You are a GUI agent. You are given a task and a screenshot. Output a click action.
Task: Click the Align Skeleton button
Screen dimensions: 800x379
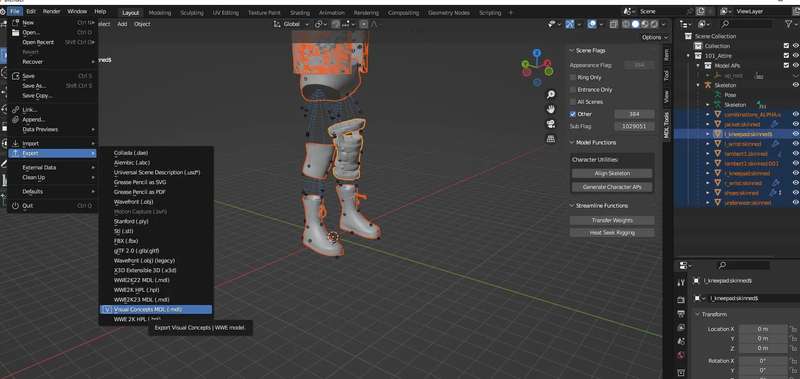pos(612,173)
